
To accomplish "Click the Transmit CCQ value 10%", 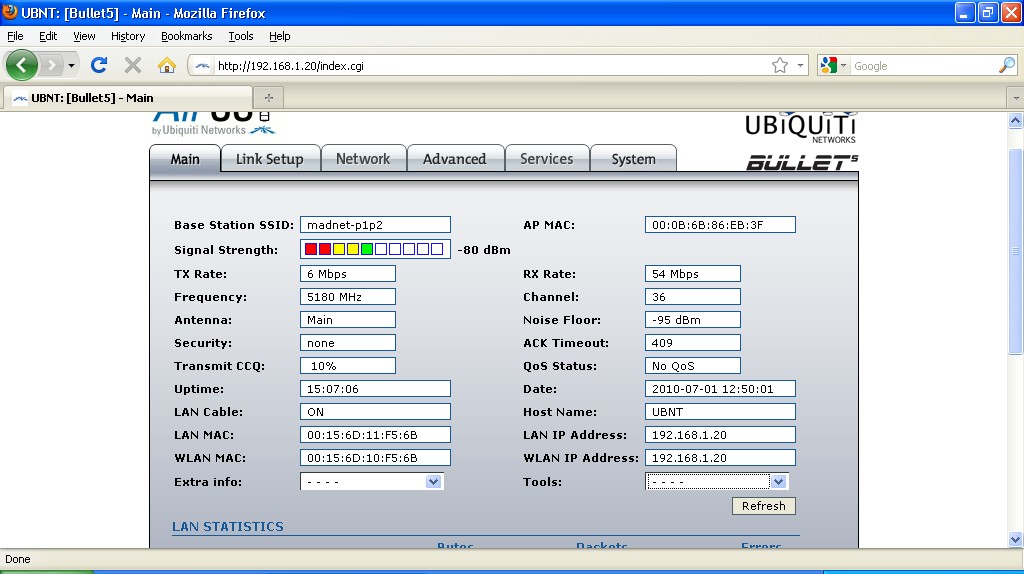I will [347, 366].
